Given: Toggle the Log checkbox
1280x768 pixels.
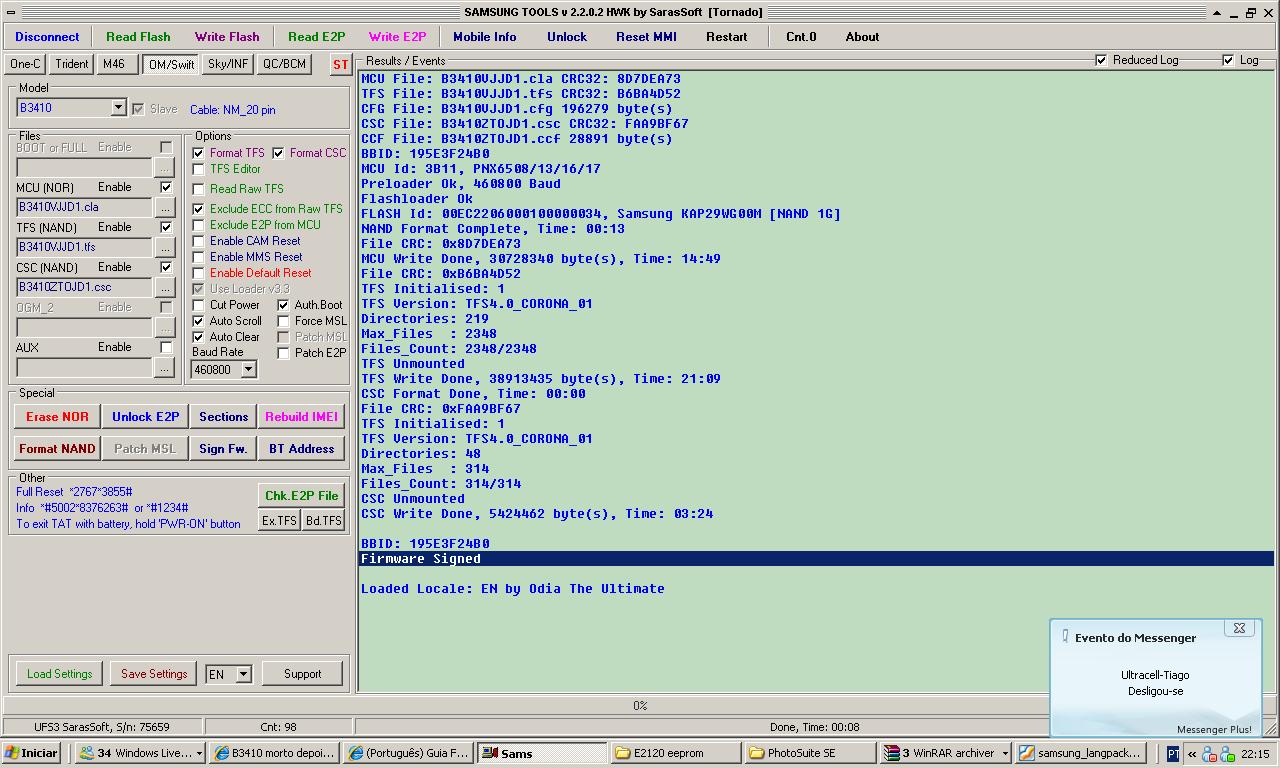Looking at the screenshot, I should (1228, 60).
